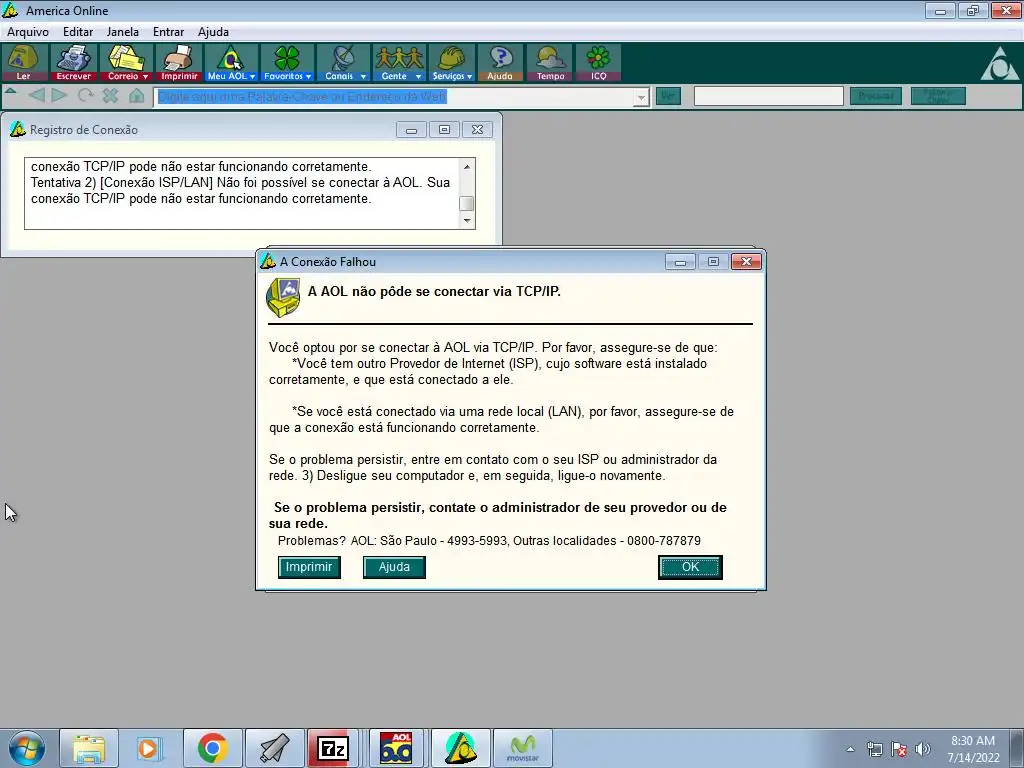Expand the Gente toolbar menu
1024x768 pixels.
[399, 63]
